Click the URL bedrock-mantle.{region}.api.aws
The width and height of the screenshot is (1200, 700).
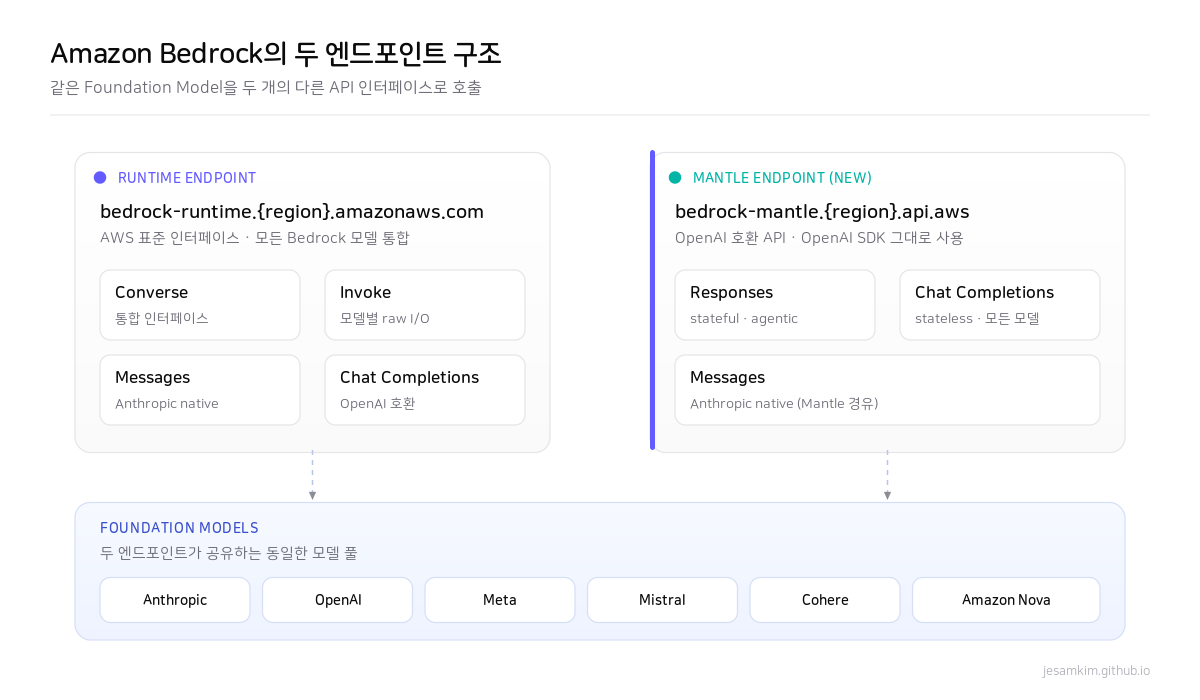pyautogui.click(x=822, y=212)
